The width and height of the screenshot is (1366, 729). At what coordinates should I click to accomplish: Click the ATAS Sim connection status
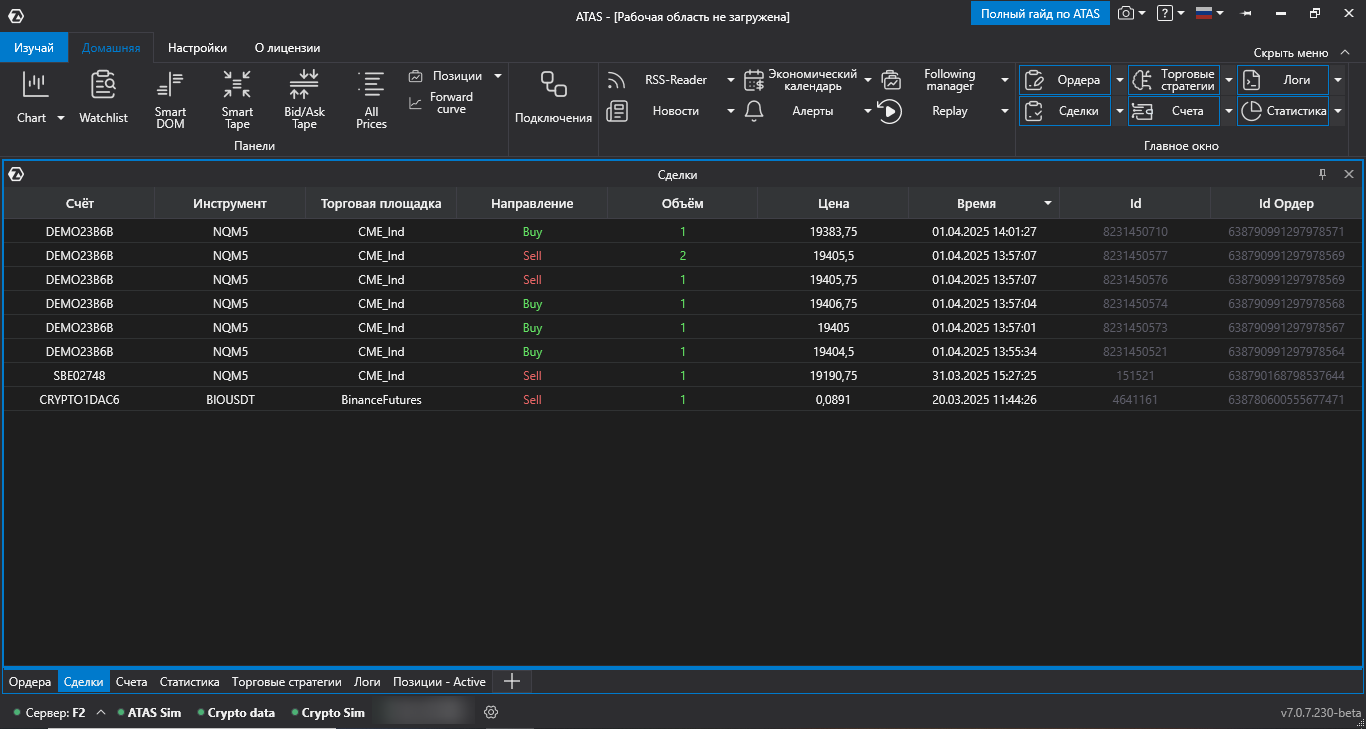[149, 713]
